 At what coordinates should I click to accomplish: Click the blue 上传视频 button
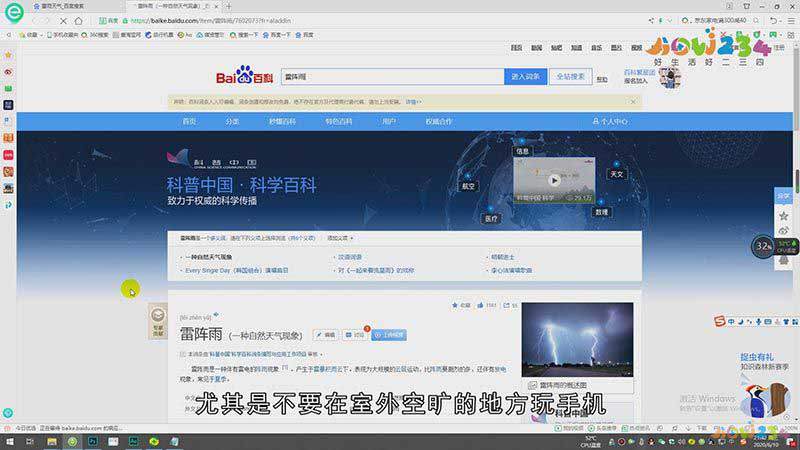pyautogui.click(x=389, y=335)
